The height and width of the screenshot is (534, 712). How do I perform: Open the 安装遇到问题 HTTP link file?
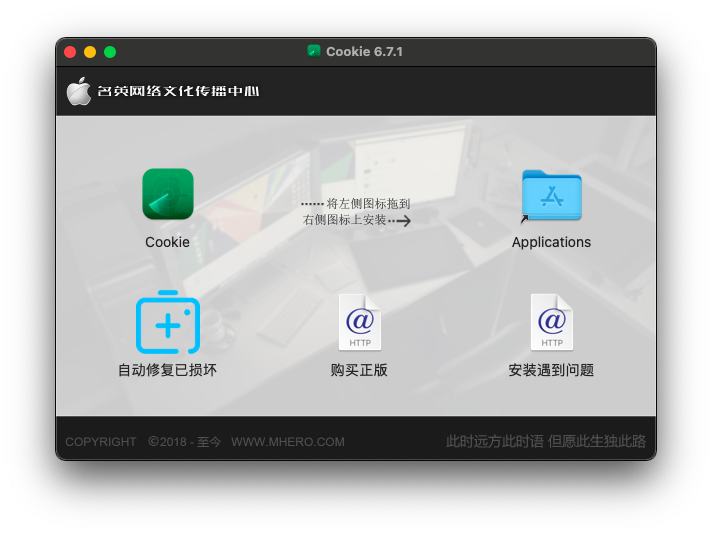551,322
